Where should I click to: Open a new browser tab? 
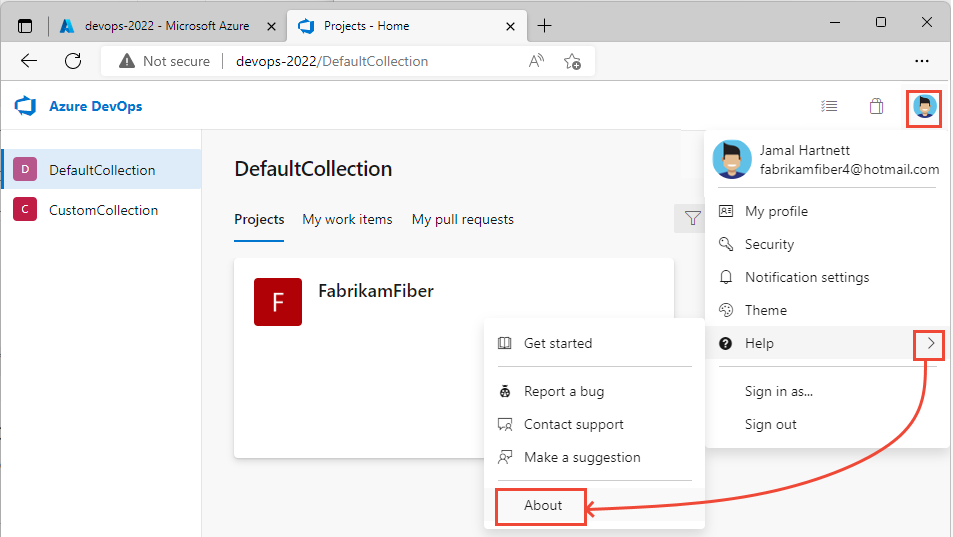545,26
